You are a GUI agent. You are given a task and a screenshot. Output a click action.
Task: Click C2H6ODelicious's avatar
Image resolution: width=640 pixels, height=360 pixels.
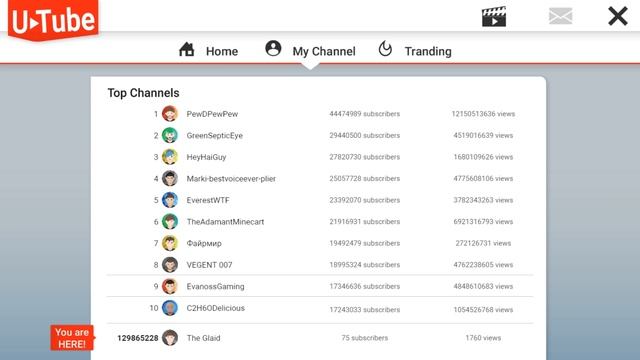click(170, 308)
